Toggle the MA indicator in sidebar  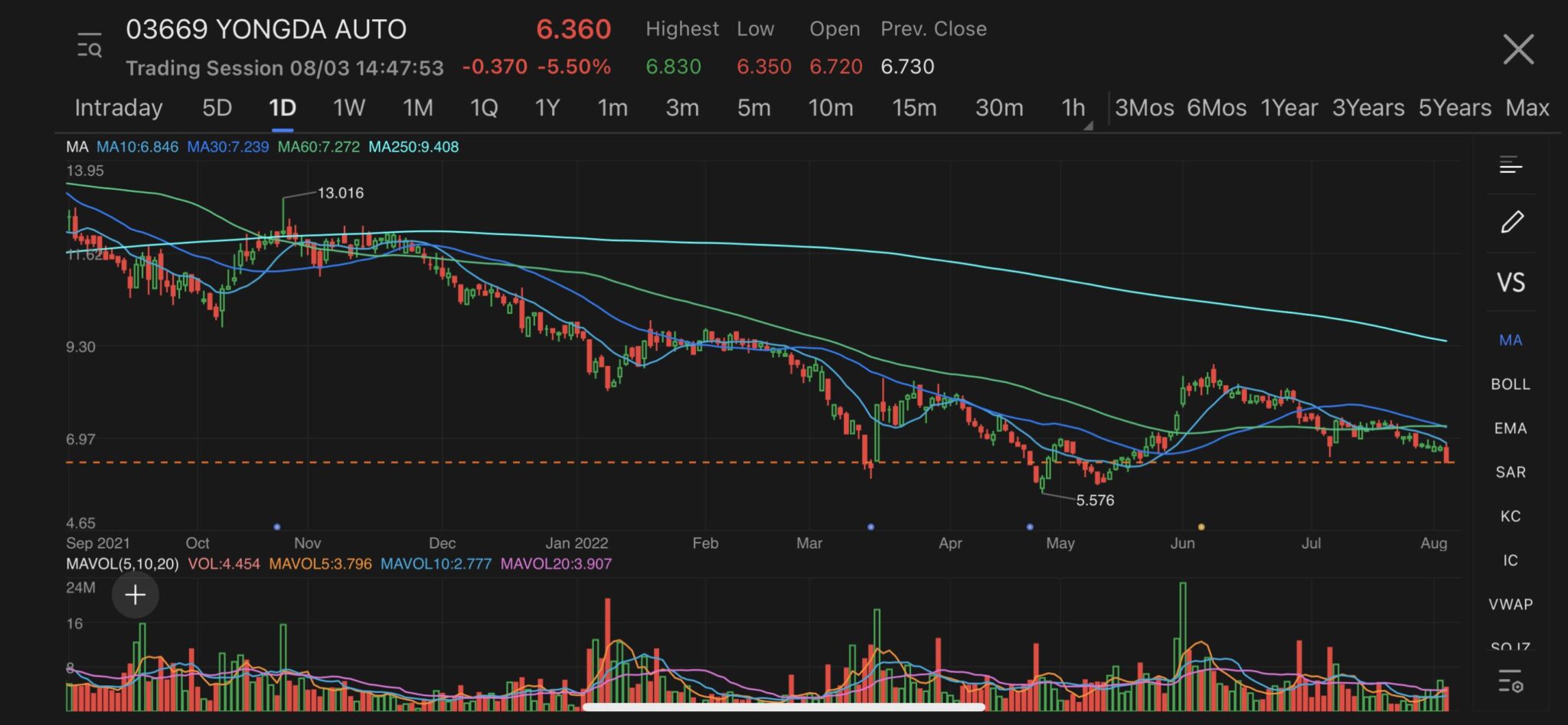click(x=1511, y=340)
